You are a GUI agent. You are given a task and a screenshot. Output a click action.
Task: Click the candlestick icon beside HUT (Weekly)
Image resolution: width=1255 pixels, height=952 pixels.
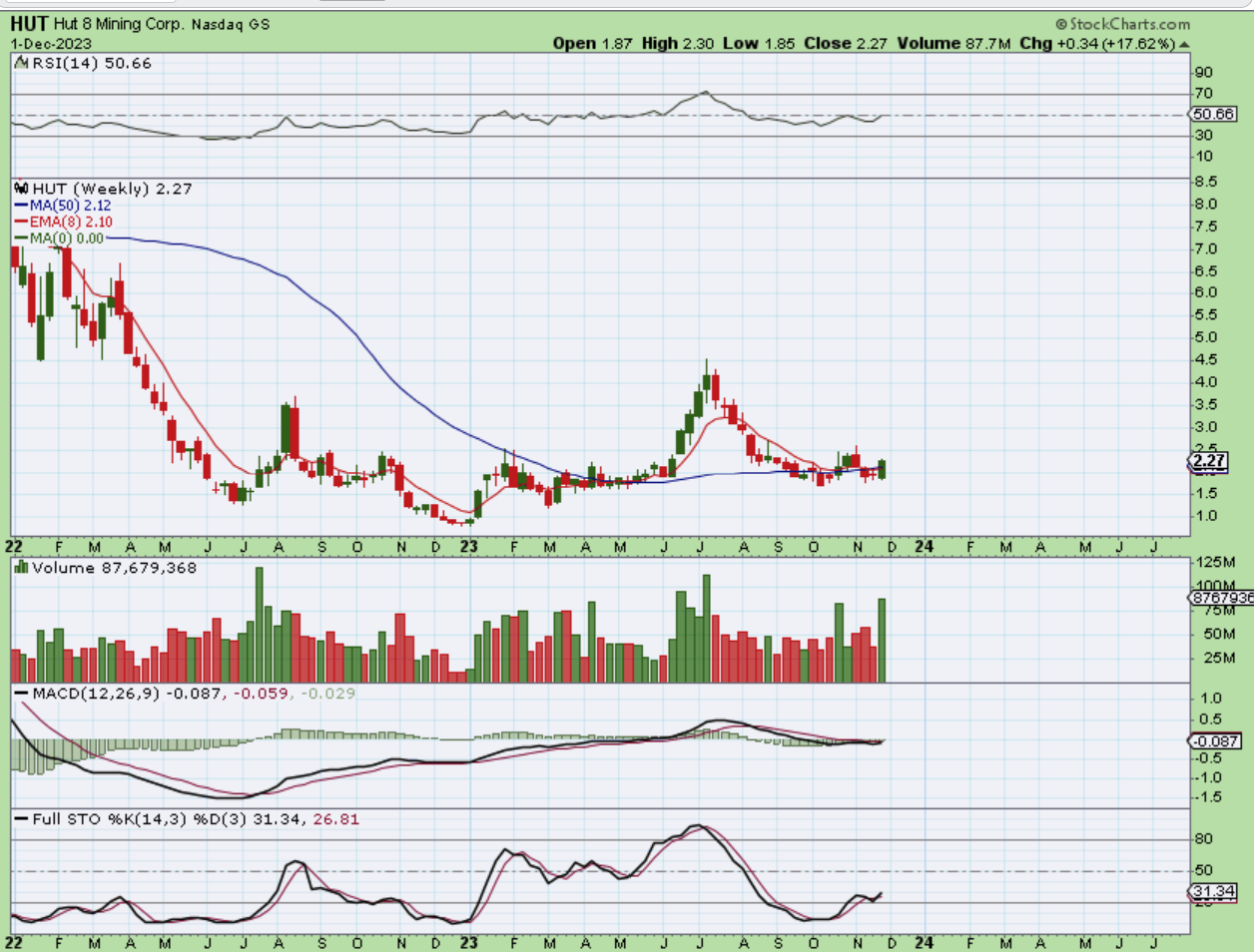[21, 189]
